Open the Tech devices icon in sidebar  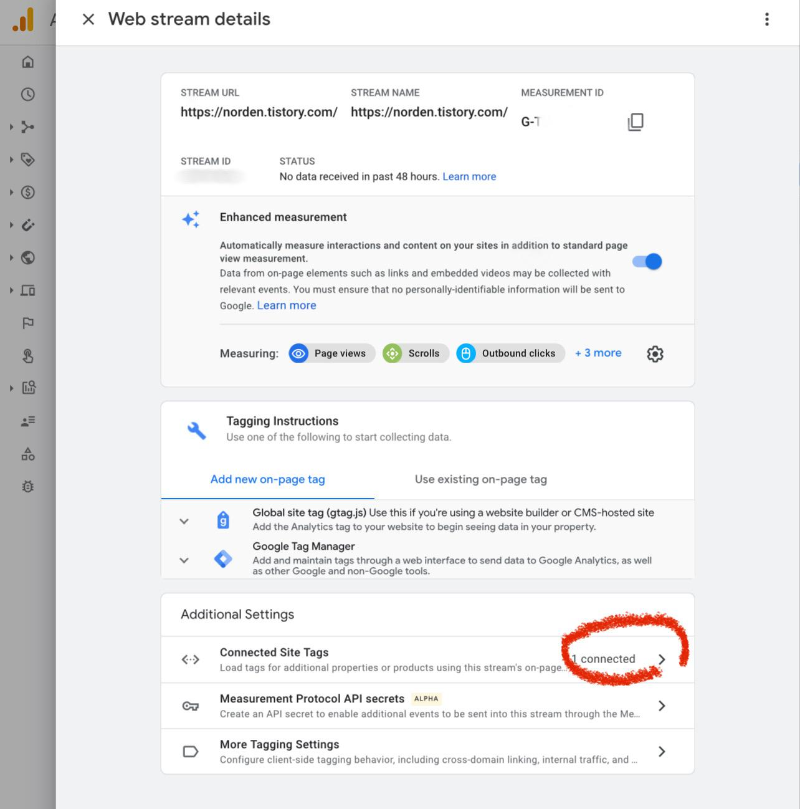point(28,290)
